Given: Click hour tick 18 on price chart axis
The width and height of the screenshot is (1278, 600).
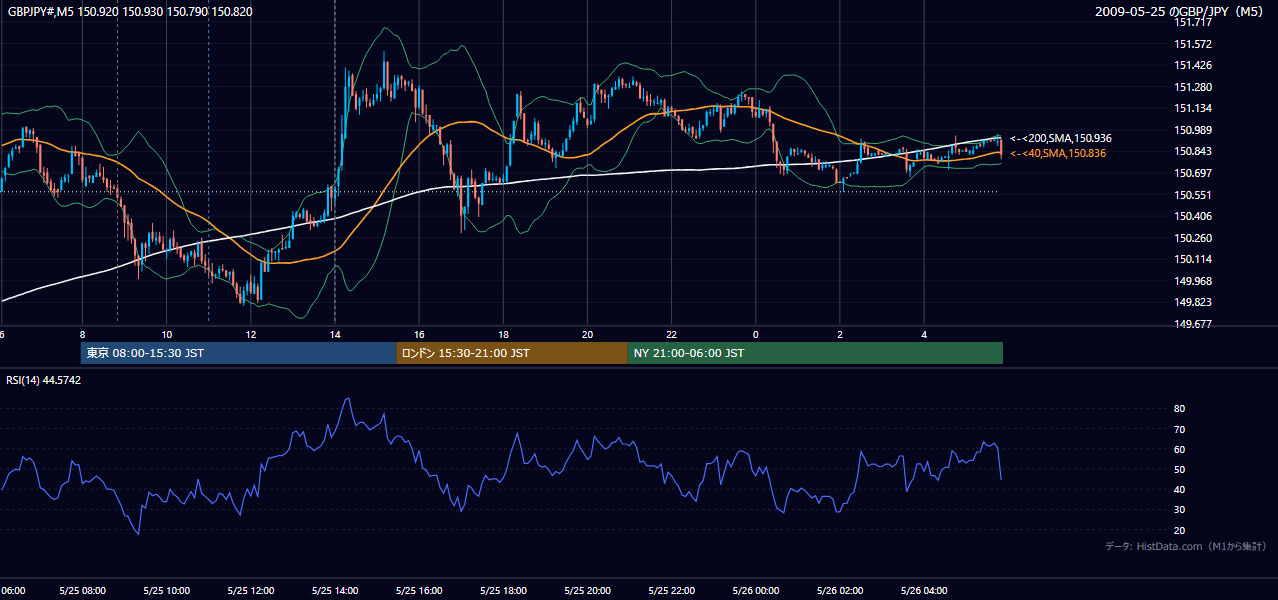Looking at the screenshot, I should [x=503, y=334].
